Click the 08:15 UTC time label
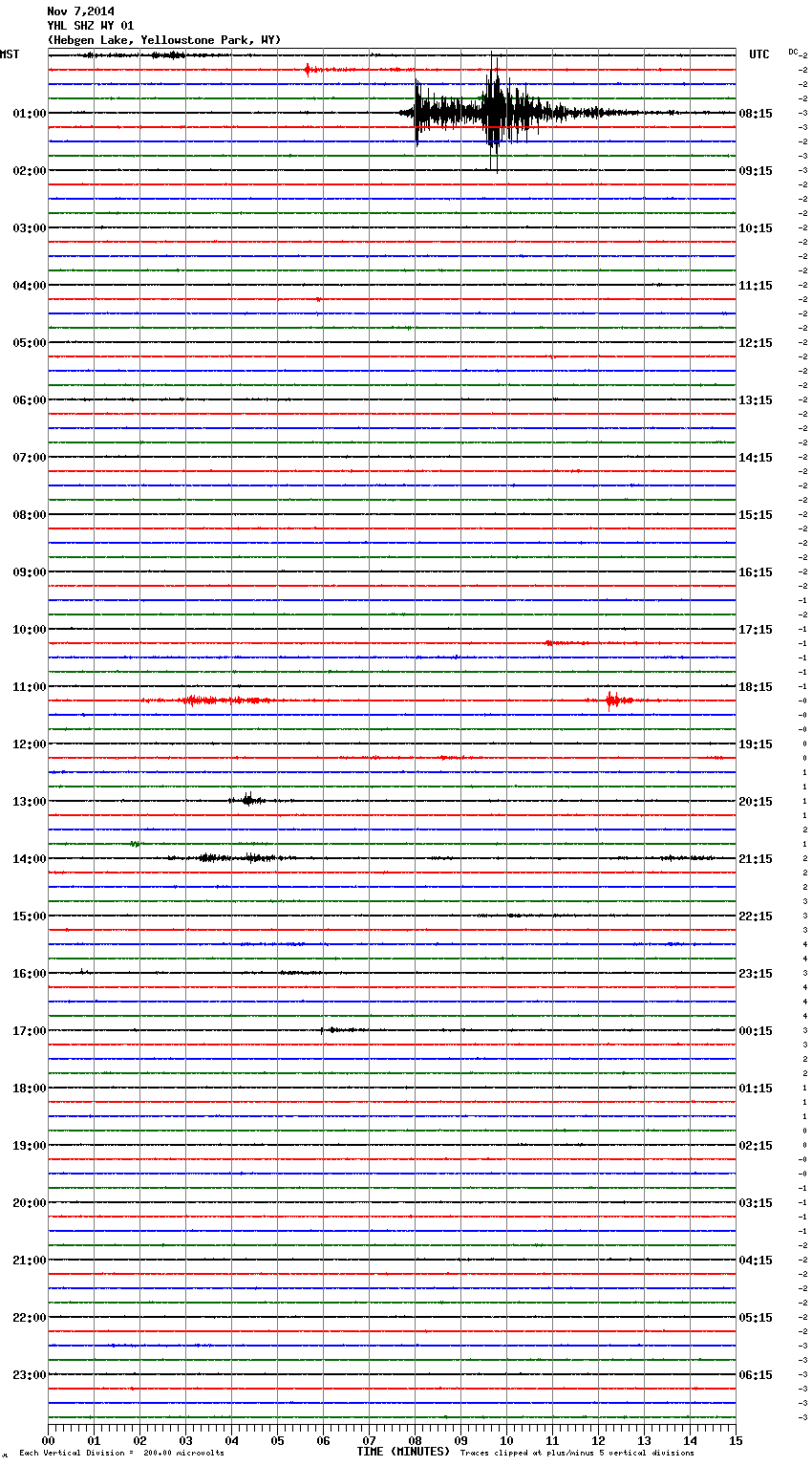This screenshot has width=812, height=1466. (756, 114)
